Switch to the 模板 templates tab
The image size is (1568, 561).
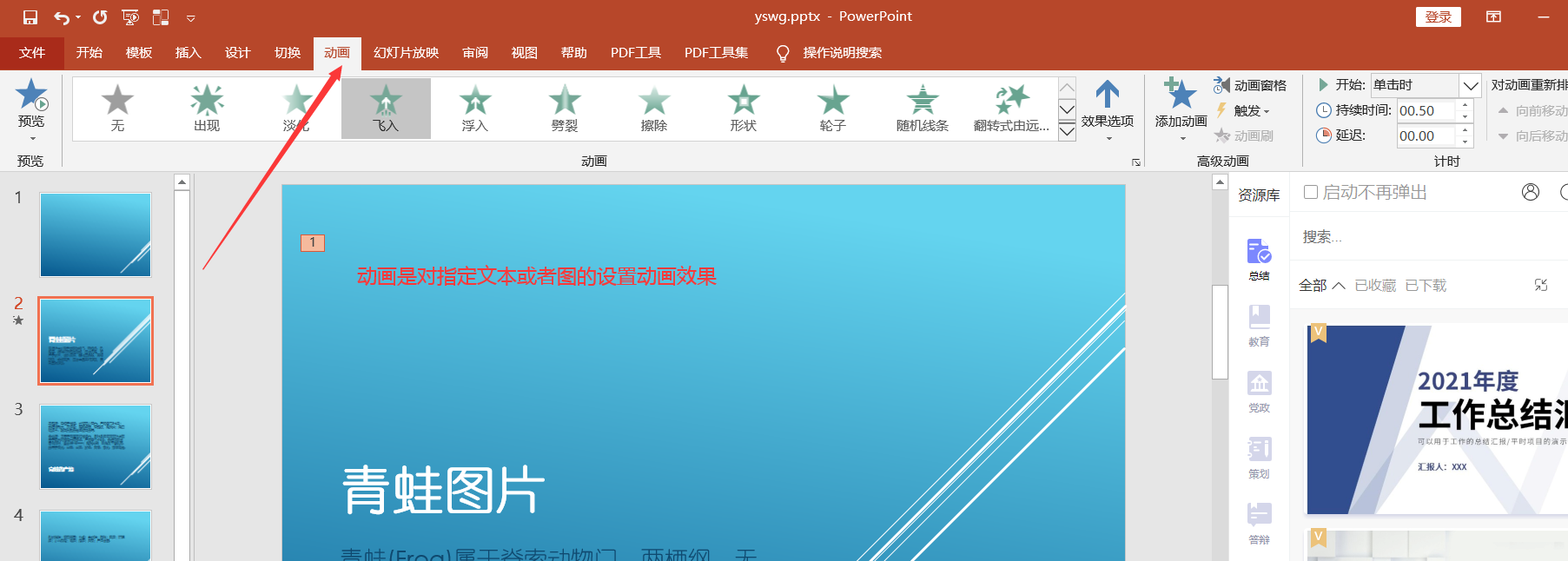click(139, 53)
